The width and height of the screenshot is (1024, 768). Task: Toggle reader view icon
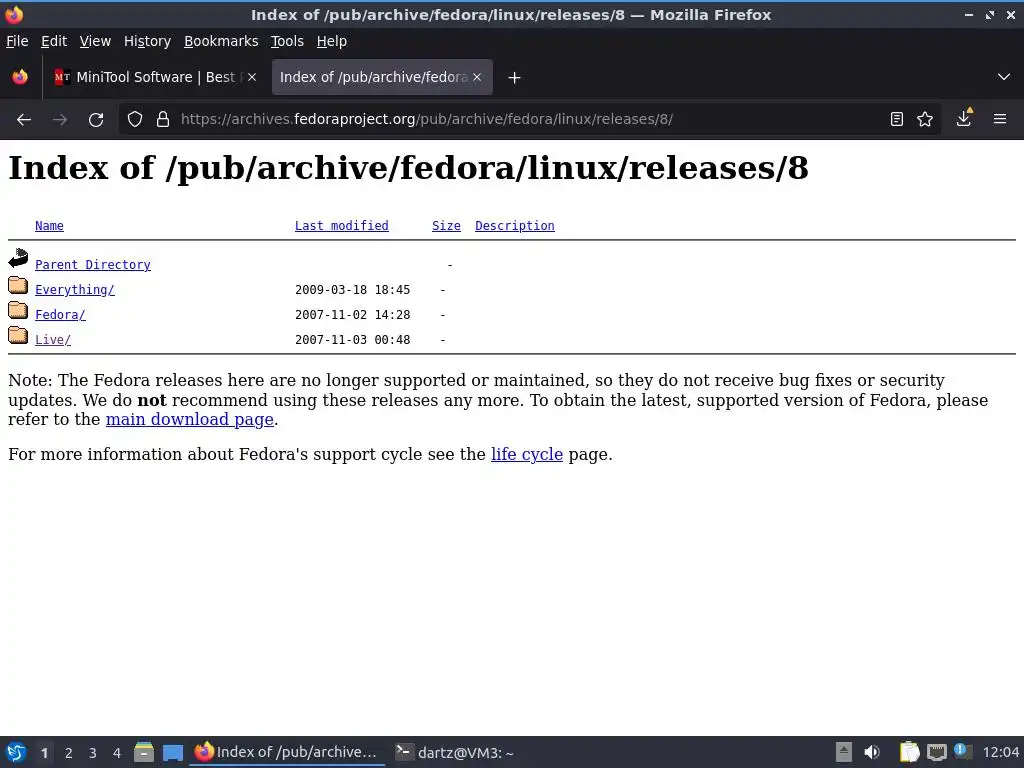(x=897, y=120)
